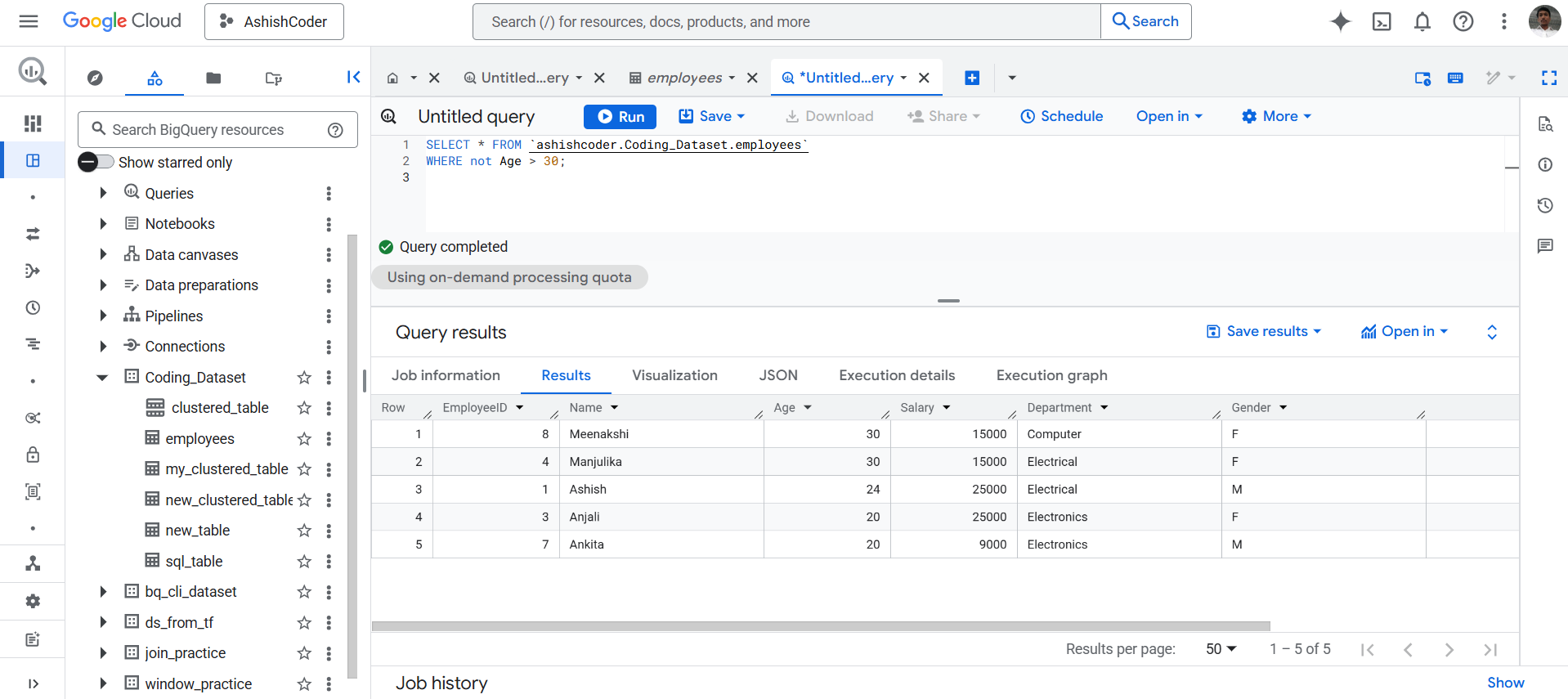Toggle Show starred only switch
This screenshot has height=699, width=1568.
96,162
